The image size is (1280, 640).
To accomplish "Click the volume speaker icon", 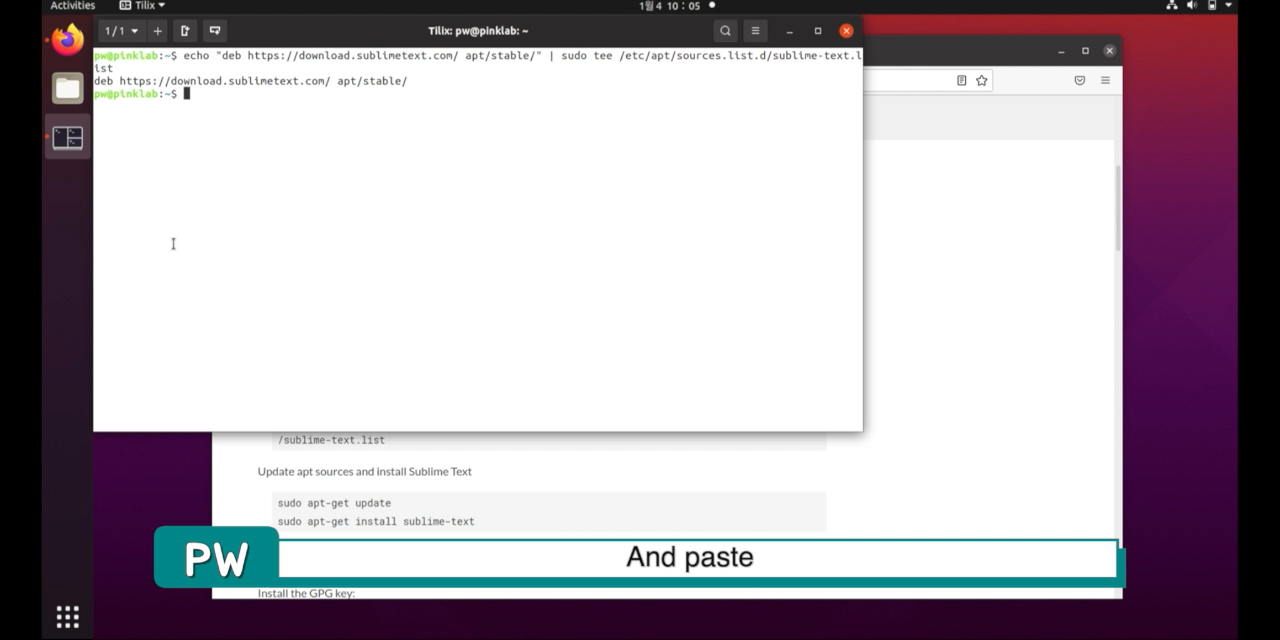I will (1192, 6).
